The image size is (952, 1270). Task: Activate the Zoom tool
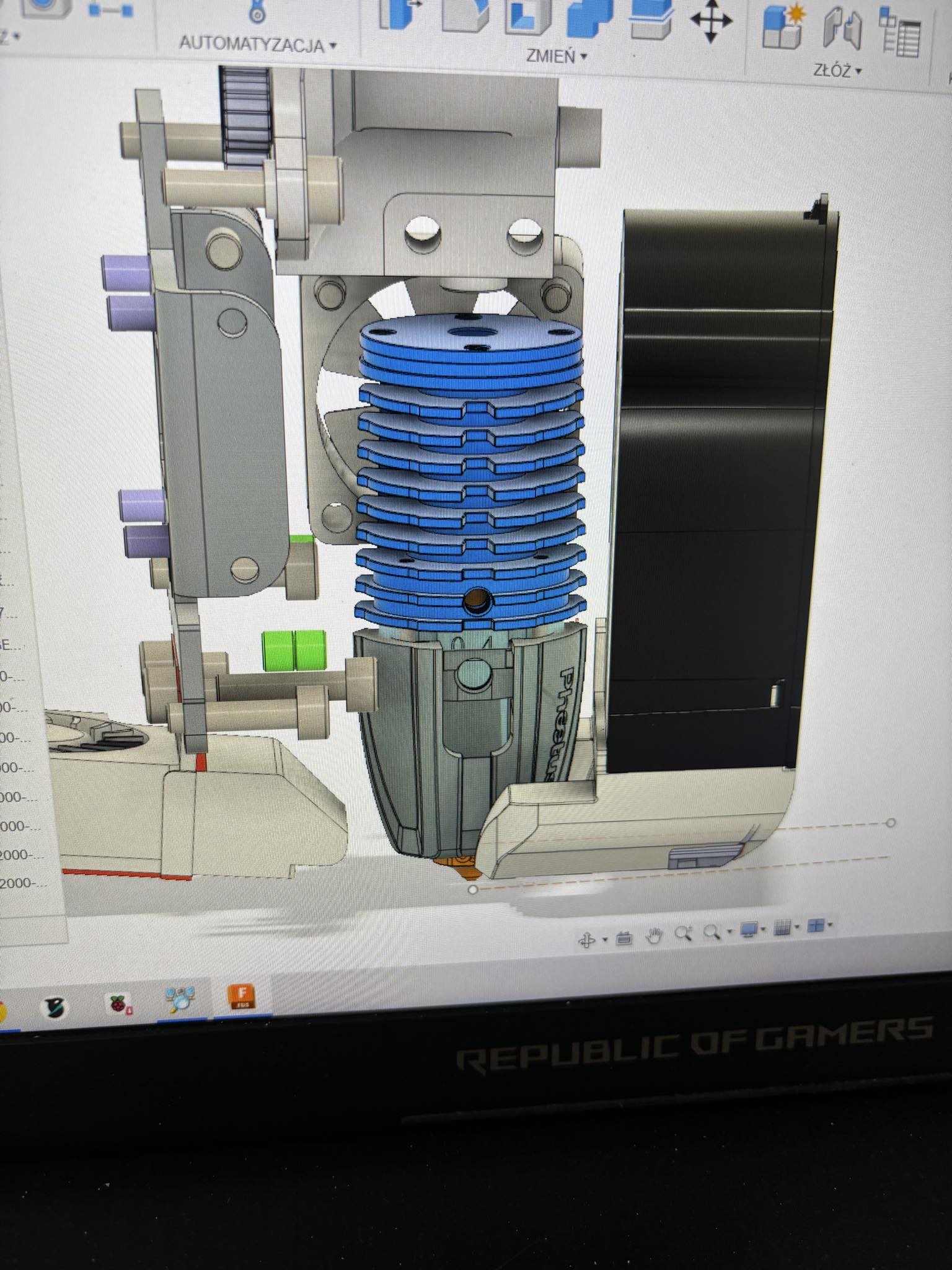pyautogui.click(x=684, y=933)
